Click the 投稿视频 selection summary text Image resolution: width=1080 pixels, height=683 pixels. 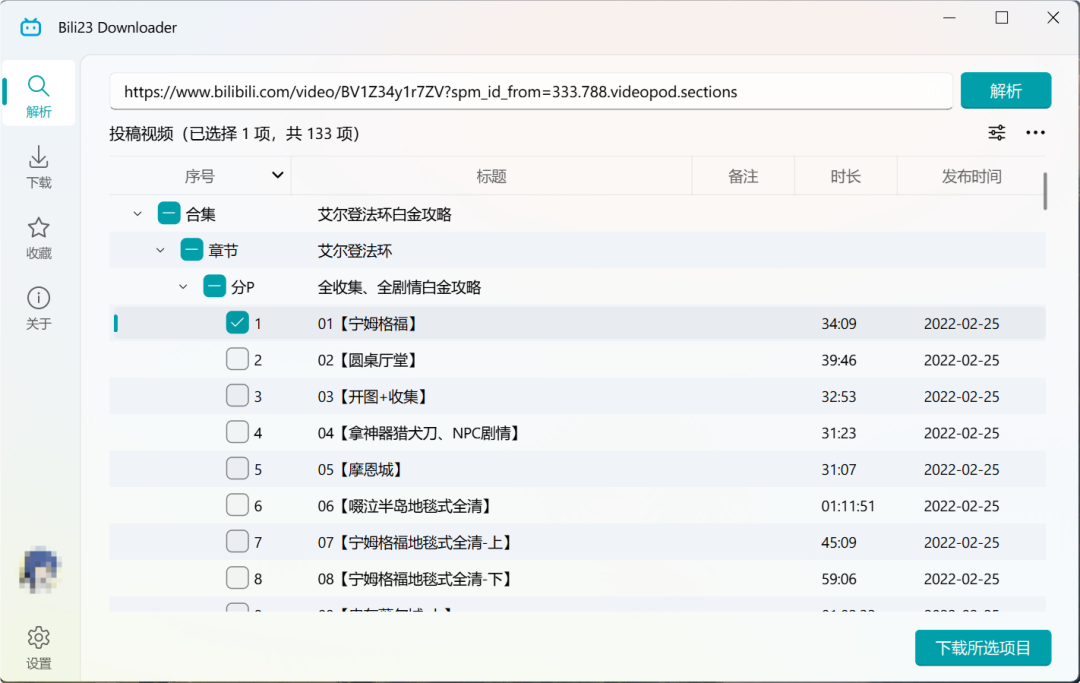[x=235, y=134]
